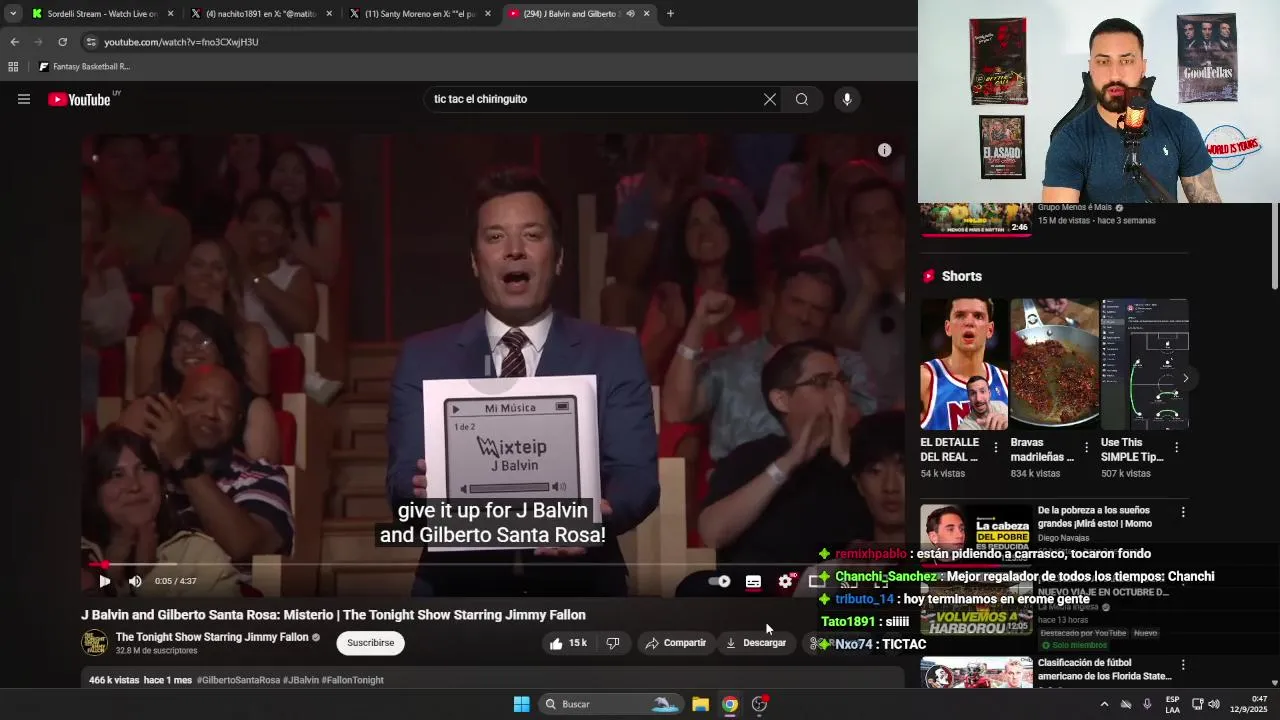Show hidden system tray icons

(1104, 704)
